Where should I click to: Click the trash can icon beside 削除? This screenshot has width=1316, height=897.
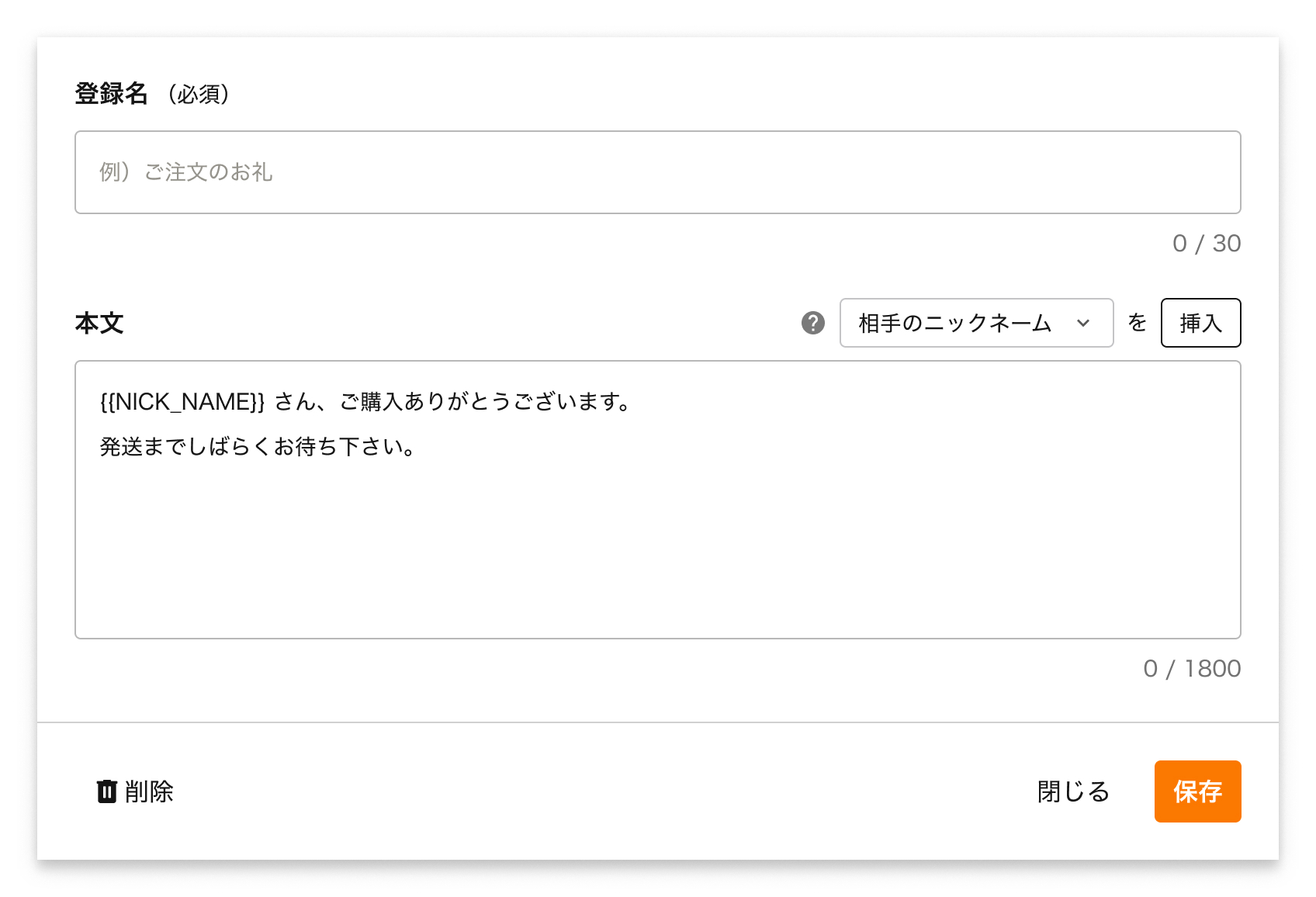click(x=106, y=791)
